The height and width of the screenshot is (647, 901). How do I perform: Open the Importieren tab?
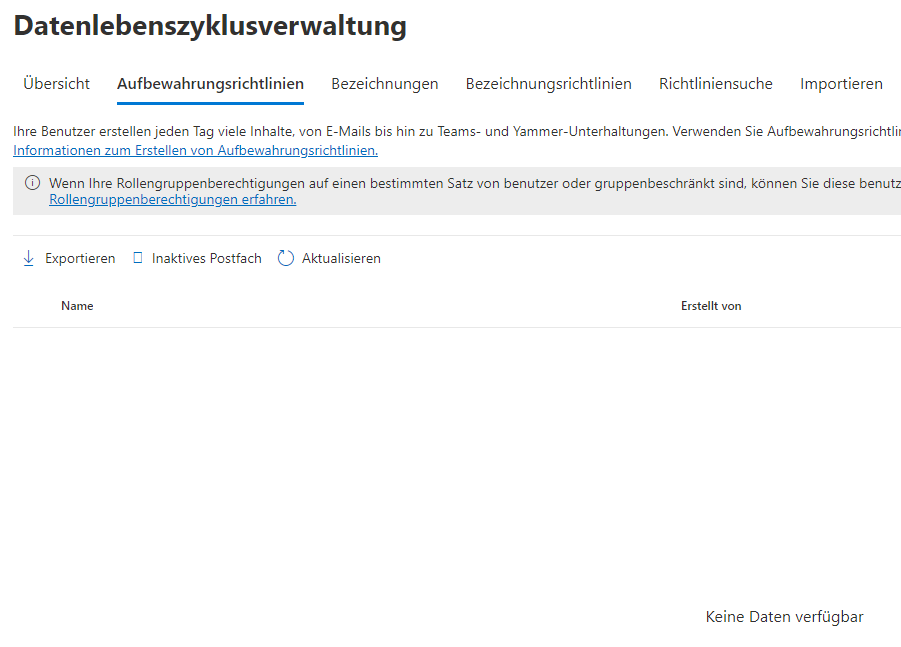[x=841, y=84]
